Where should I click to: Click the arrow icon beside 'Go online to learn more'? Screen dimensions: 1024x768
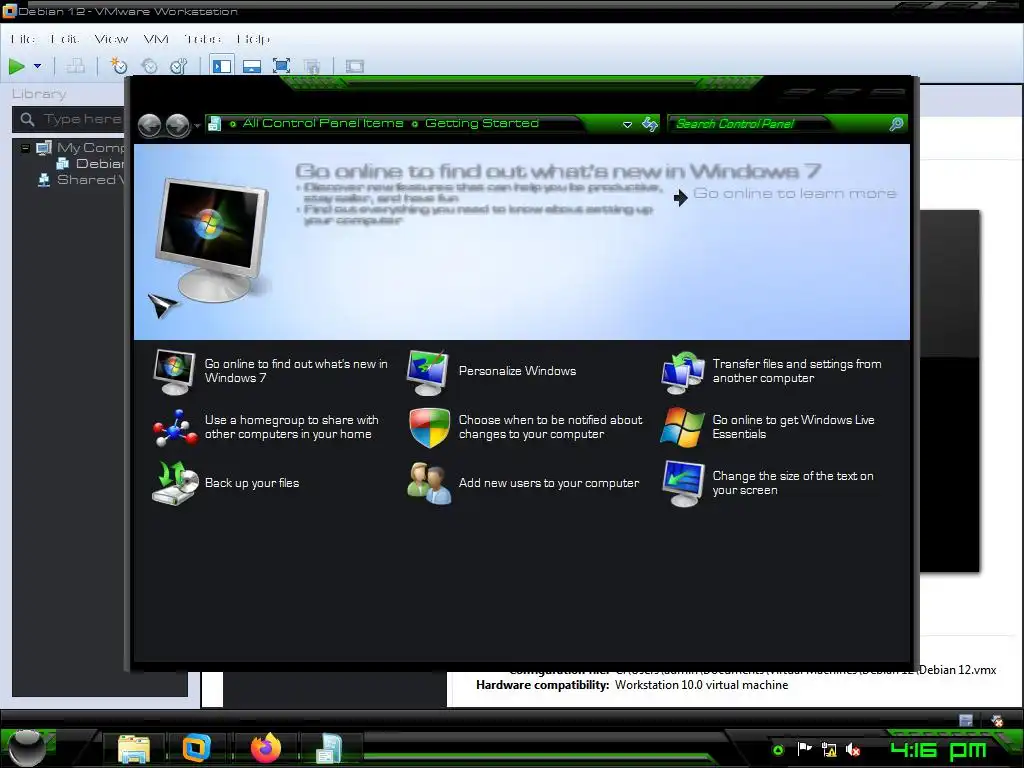point(680,197)
